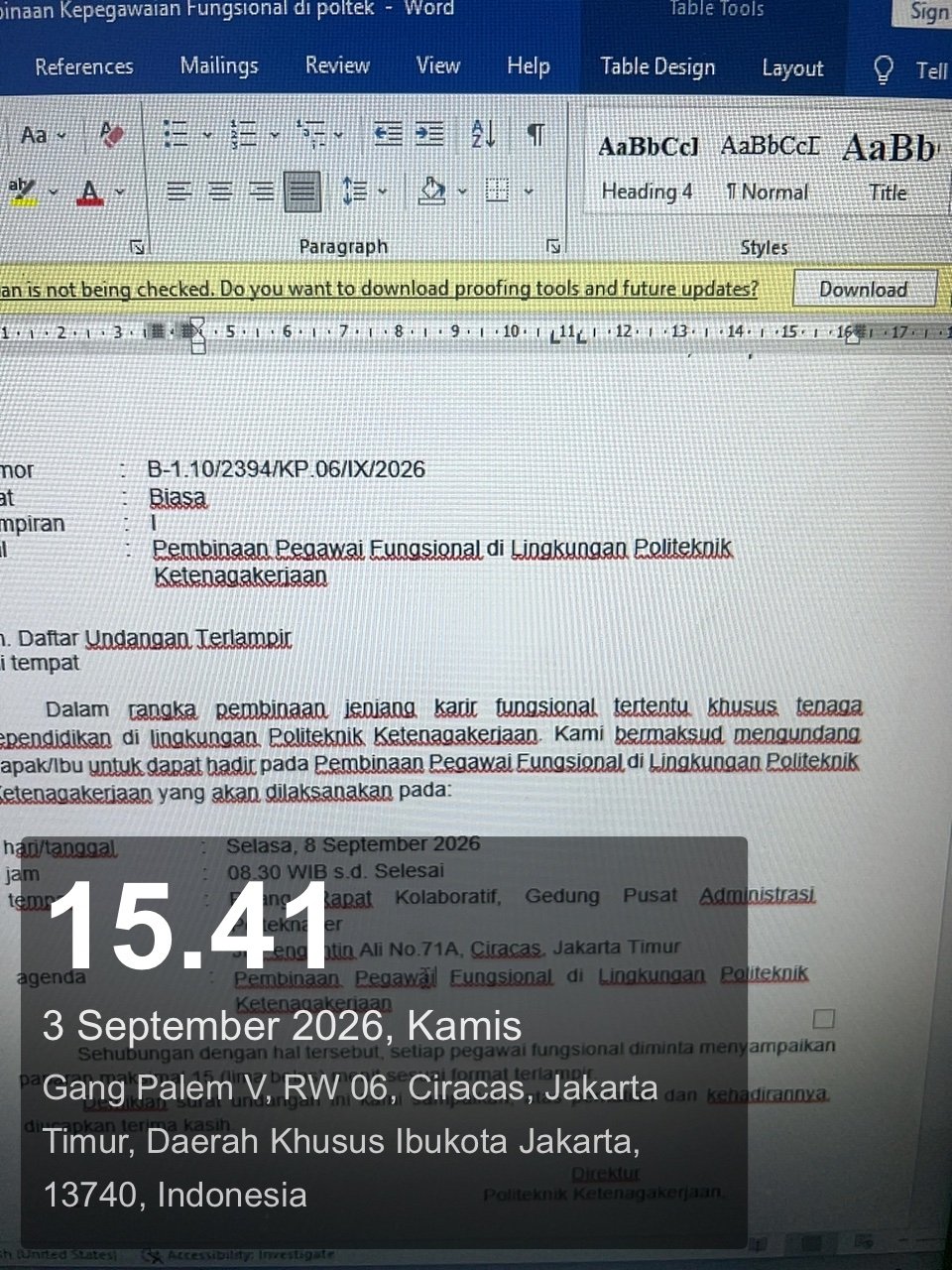This screenshot has width=952, height=1270.
Task: Click the right indent marker on ruler
Action: [x=854, y=335]
